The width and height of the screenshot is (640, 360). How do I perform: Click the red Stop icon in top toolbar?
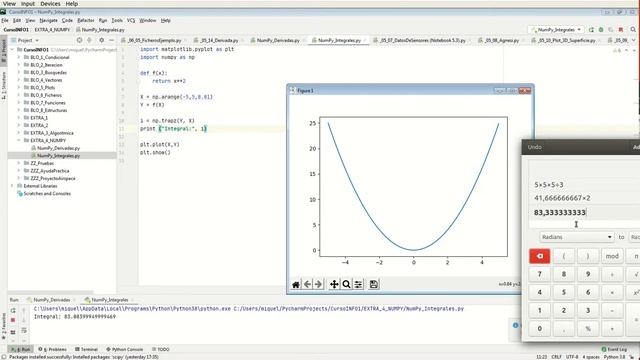tap(621, 29)
